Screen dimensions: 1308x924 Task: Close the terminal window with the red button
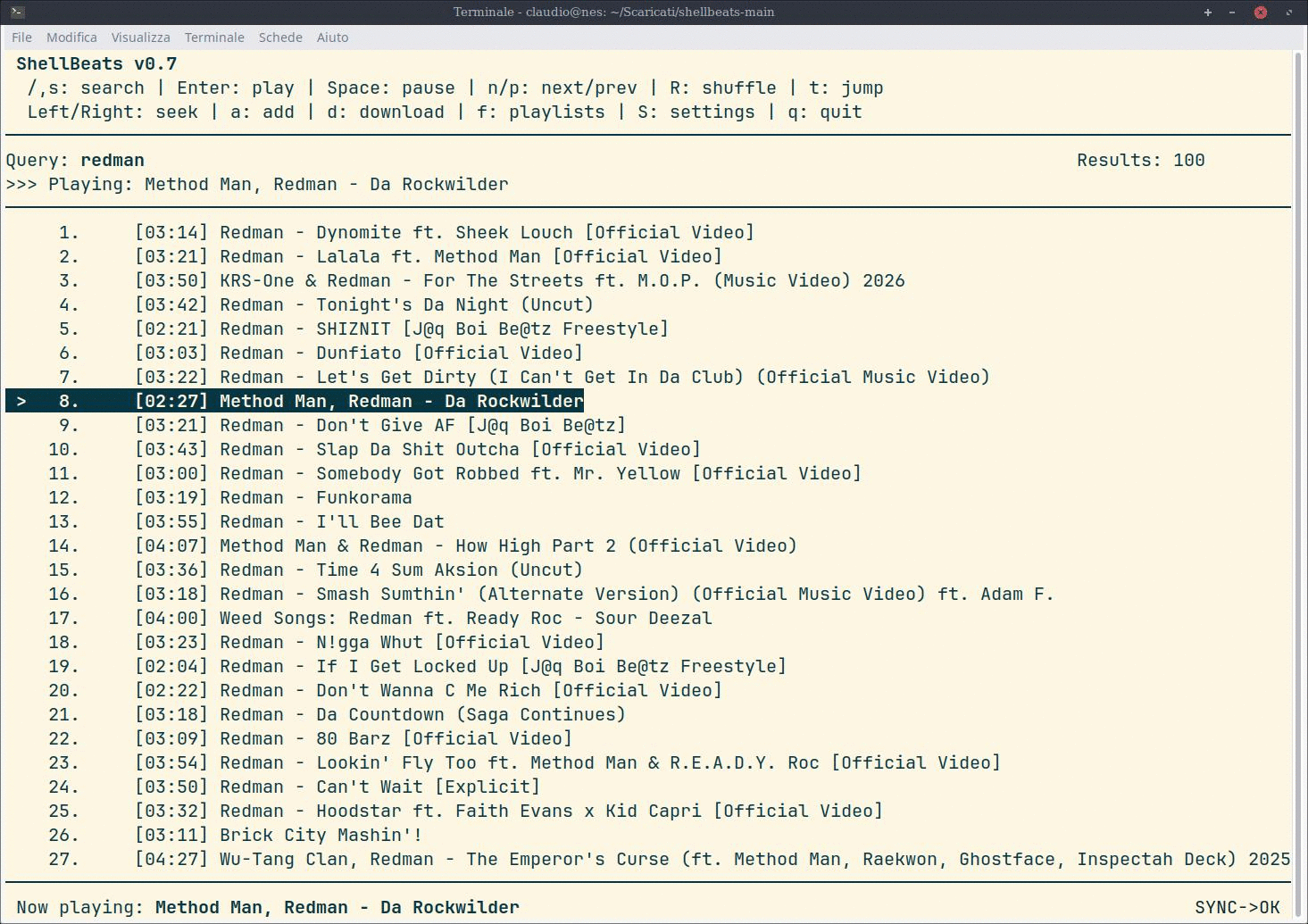pyautogui.click(x=1261, y=12)
